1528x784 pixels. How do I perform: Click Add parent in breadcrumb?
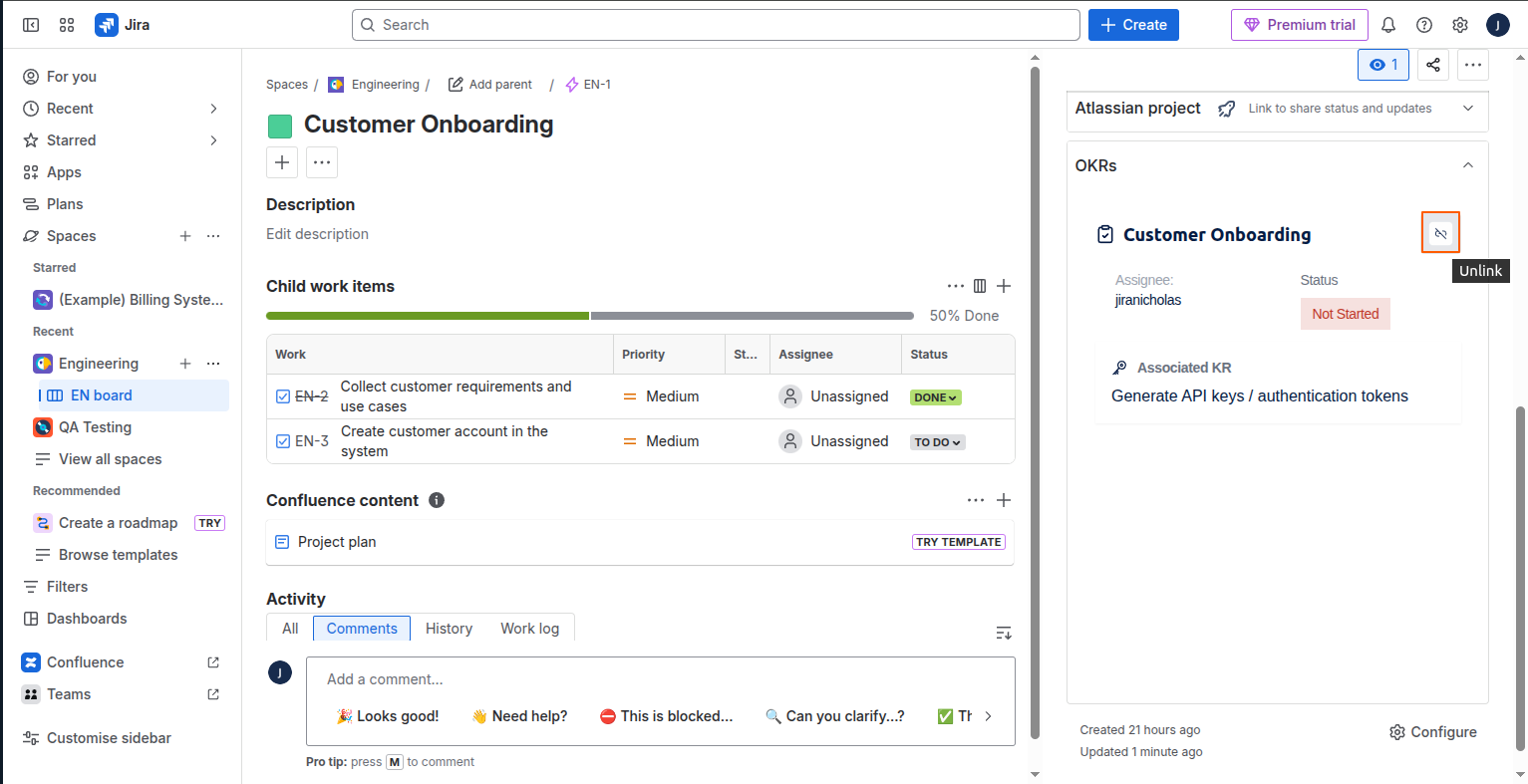coord(489,85)
